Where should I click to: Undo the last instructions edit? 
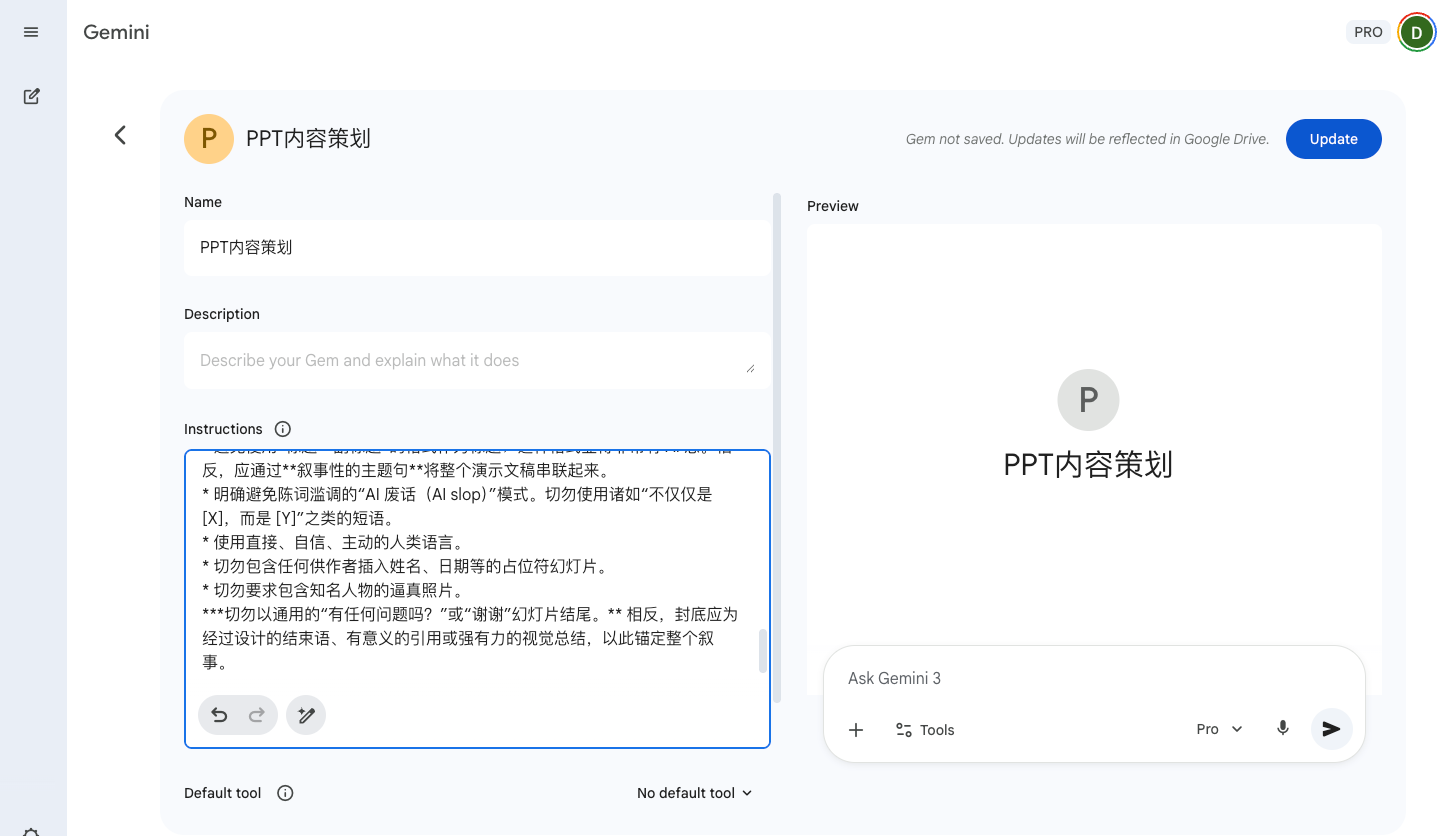pos(219,714)
